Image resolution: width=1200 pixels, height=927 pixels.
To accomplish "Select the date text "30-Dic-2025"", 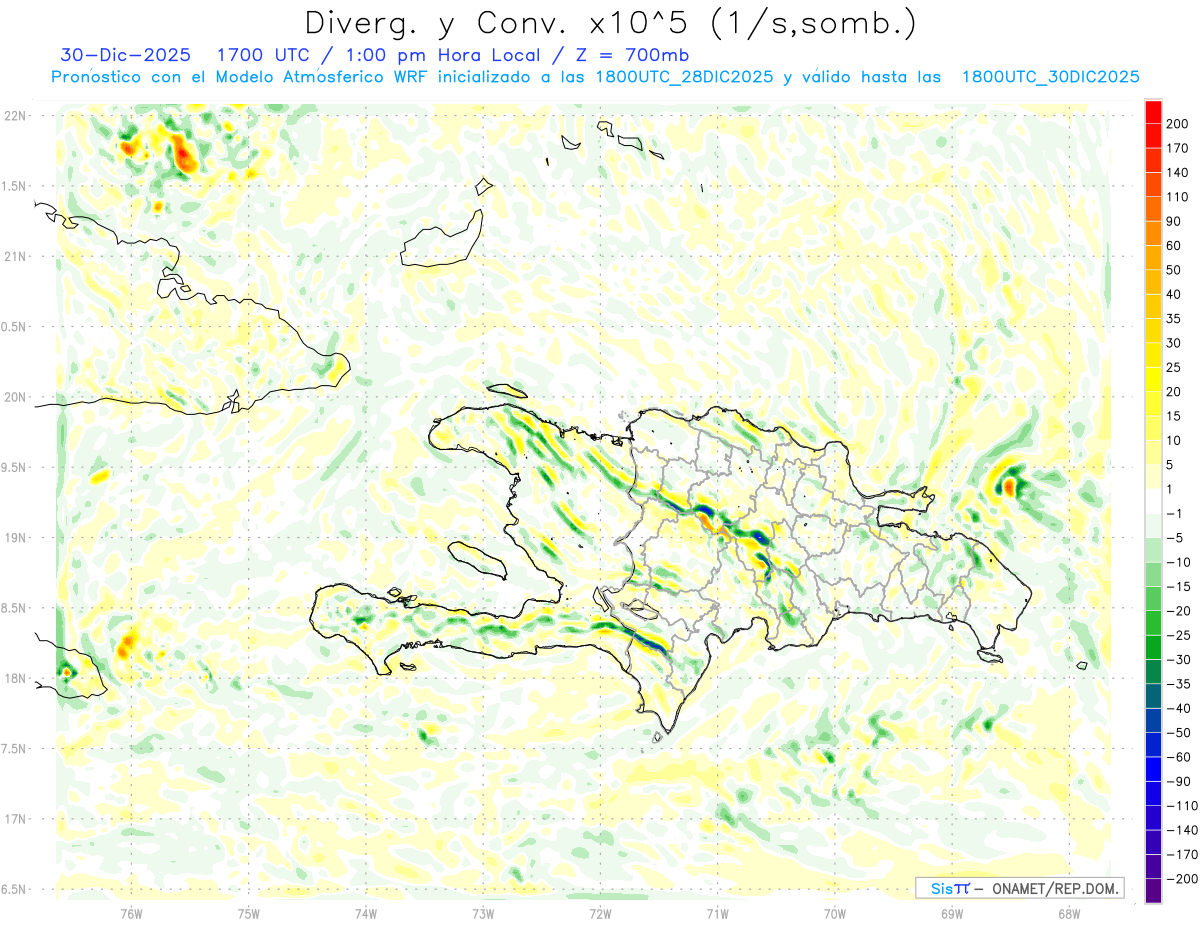I will (125, 55).
